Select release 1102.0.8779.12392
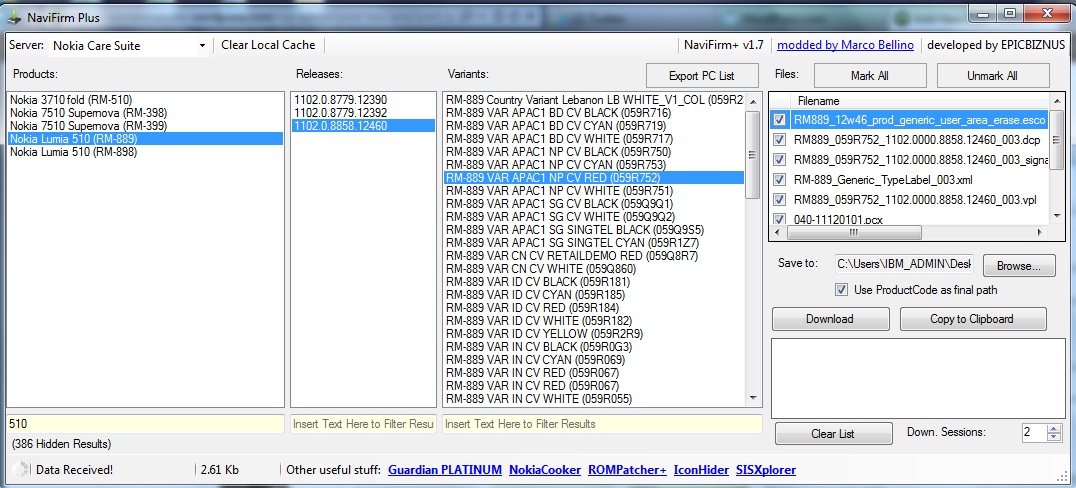The height and width of the screenshot is (488, 1076). tap(363, 113)
